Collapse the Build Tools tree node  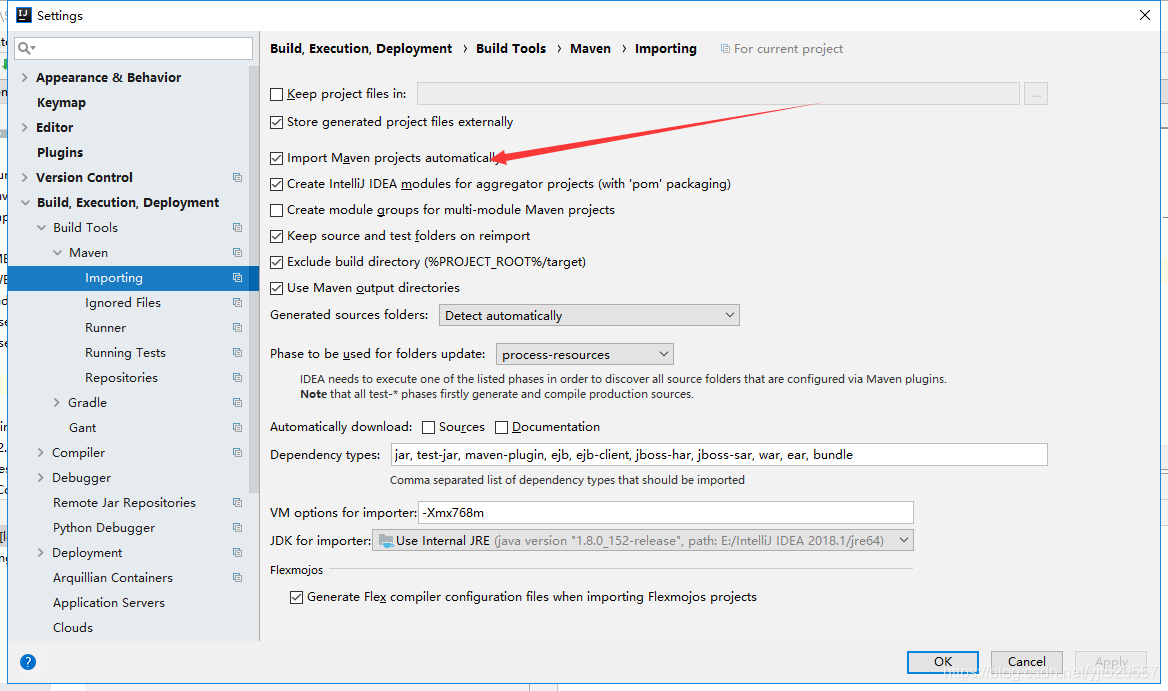[x=42, y=227]
